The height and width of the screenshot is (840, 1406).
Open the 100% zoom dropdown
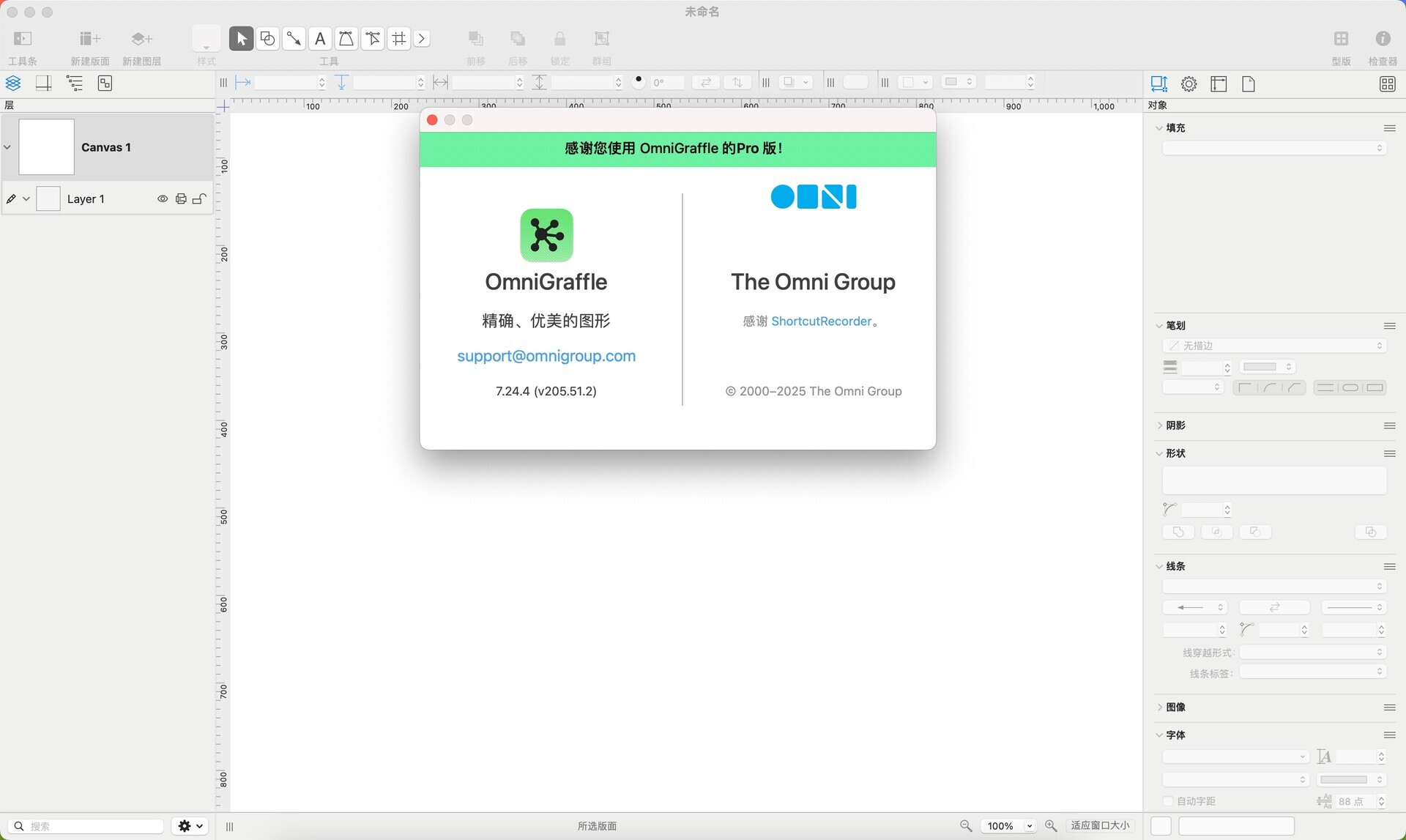(1008, 825)
